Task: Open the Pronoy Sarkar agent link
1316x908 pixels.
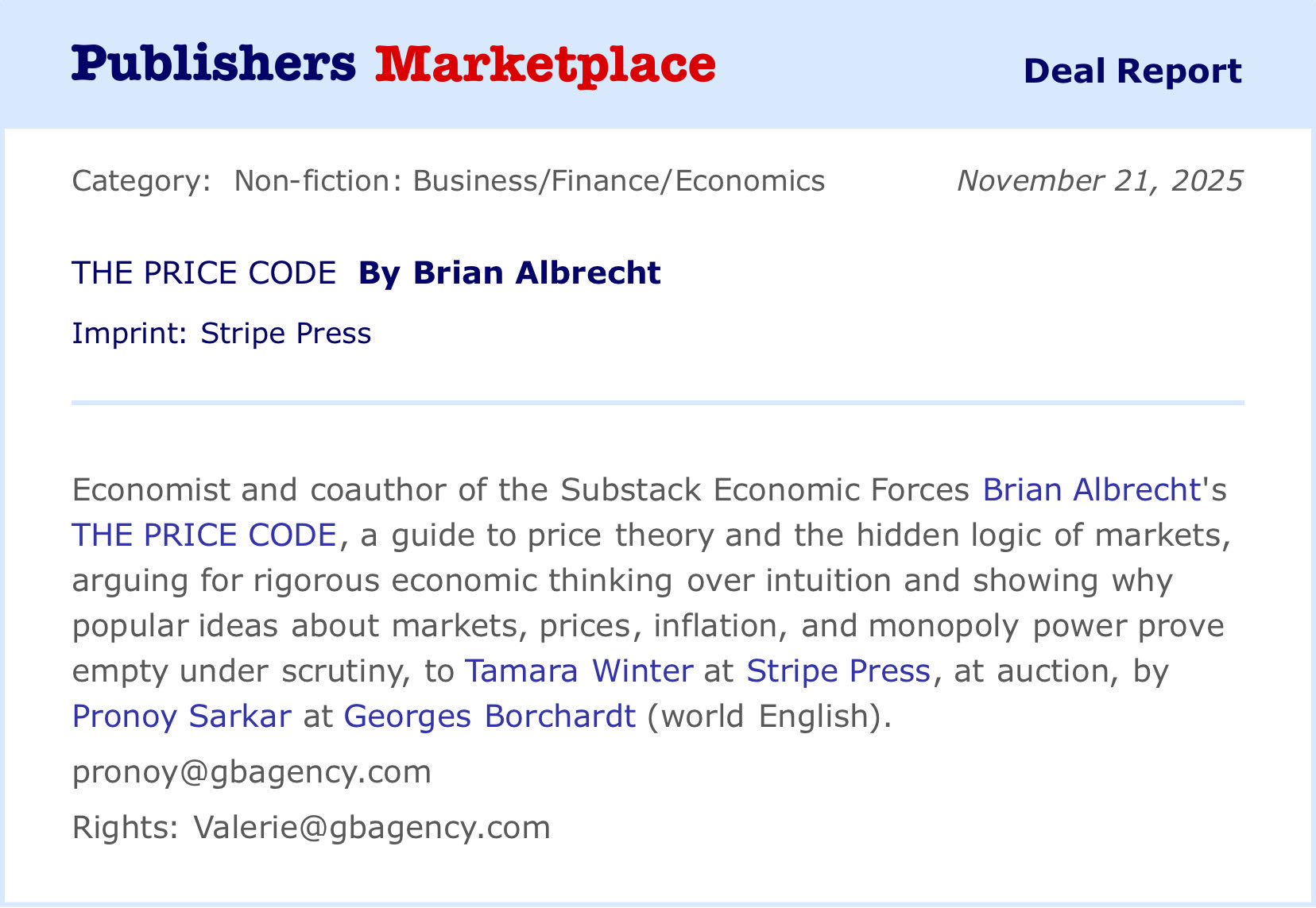Action: pyautogui.click(x=181, y=717)
